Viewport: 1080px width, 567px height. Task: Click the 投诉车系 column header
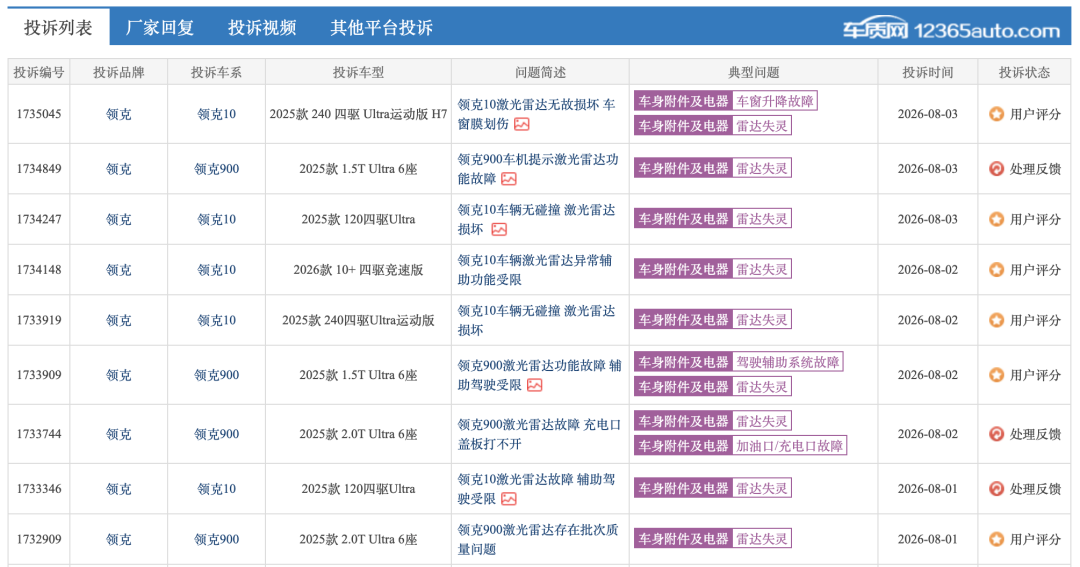point(216,72)
